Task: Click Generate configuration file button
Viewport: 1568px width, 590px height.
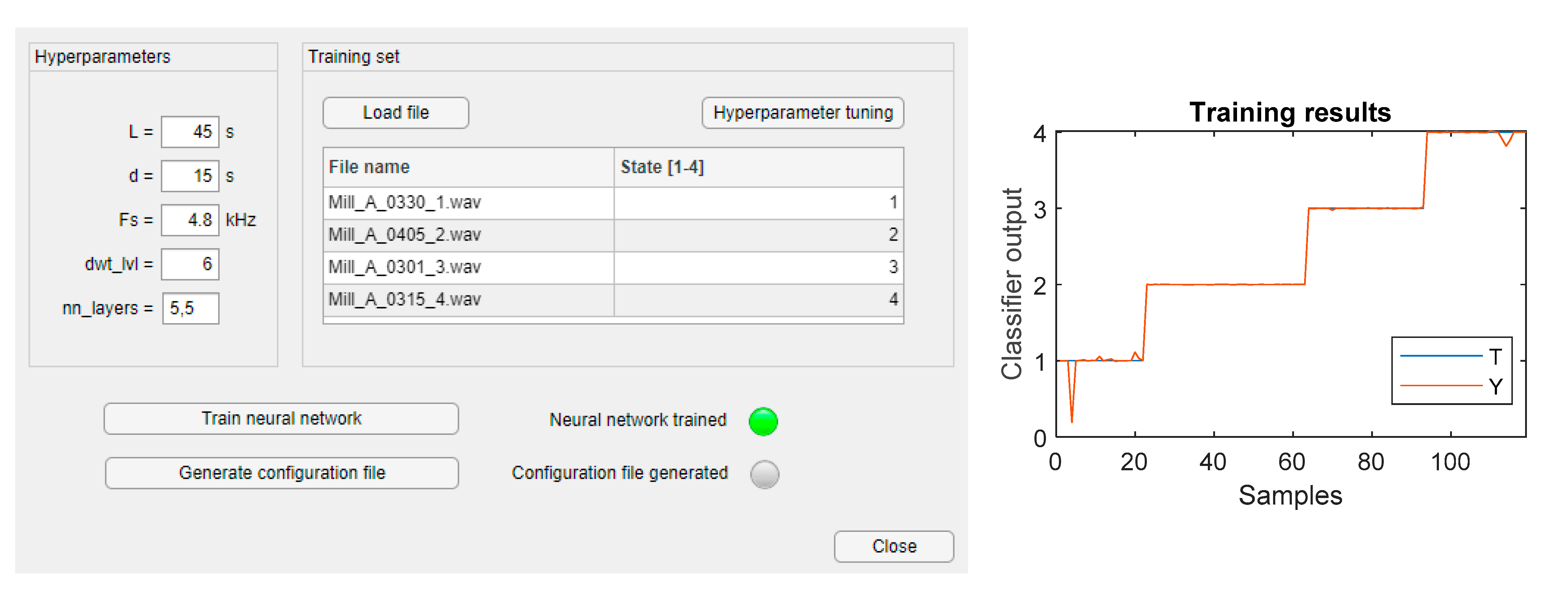Action: (x=282, y=473)
